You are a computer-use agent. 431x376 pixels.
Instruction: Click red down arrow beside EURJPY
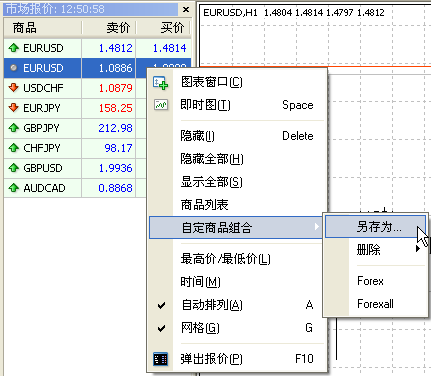(x=14, y=108)
